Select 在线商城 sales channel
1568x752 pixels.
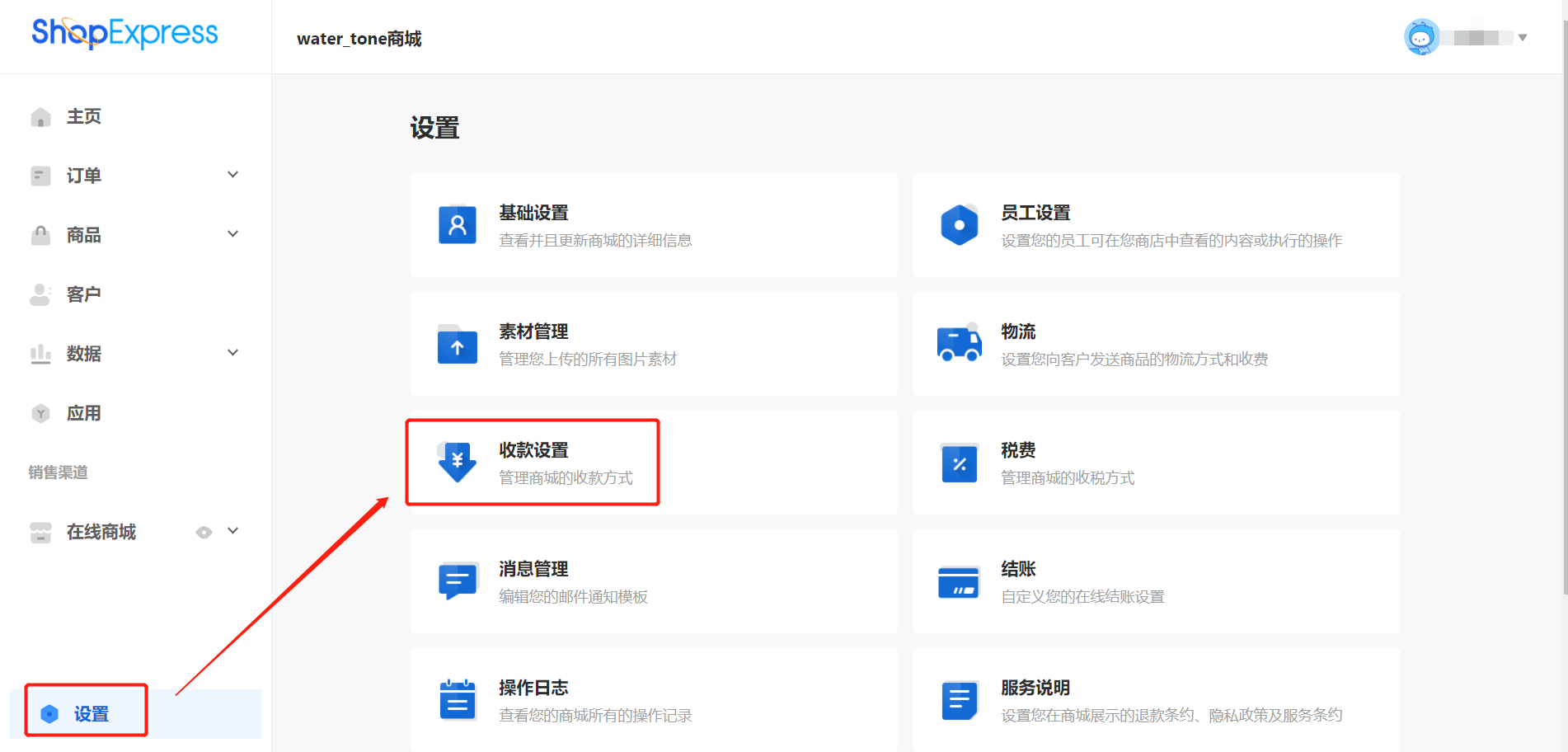pos(101,532)
